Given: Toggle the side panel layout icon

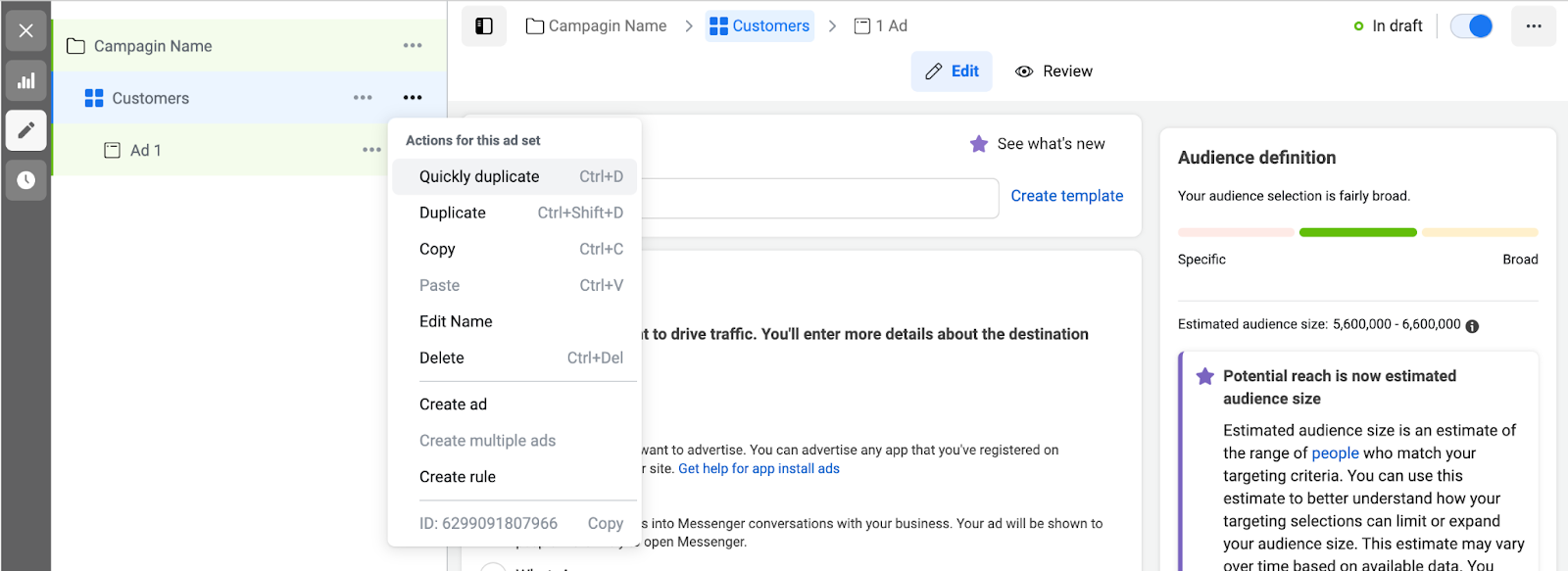Looking at the screenshot, I should tap(484, 26).
